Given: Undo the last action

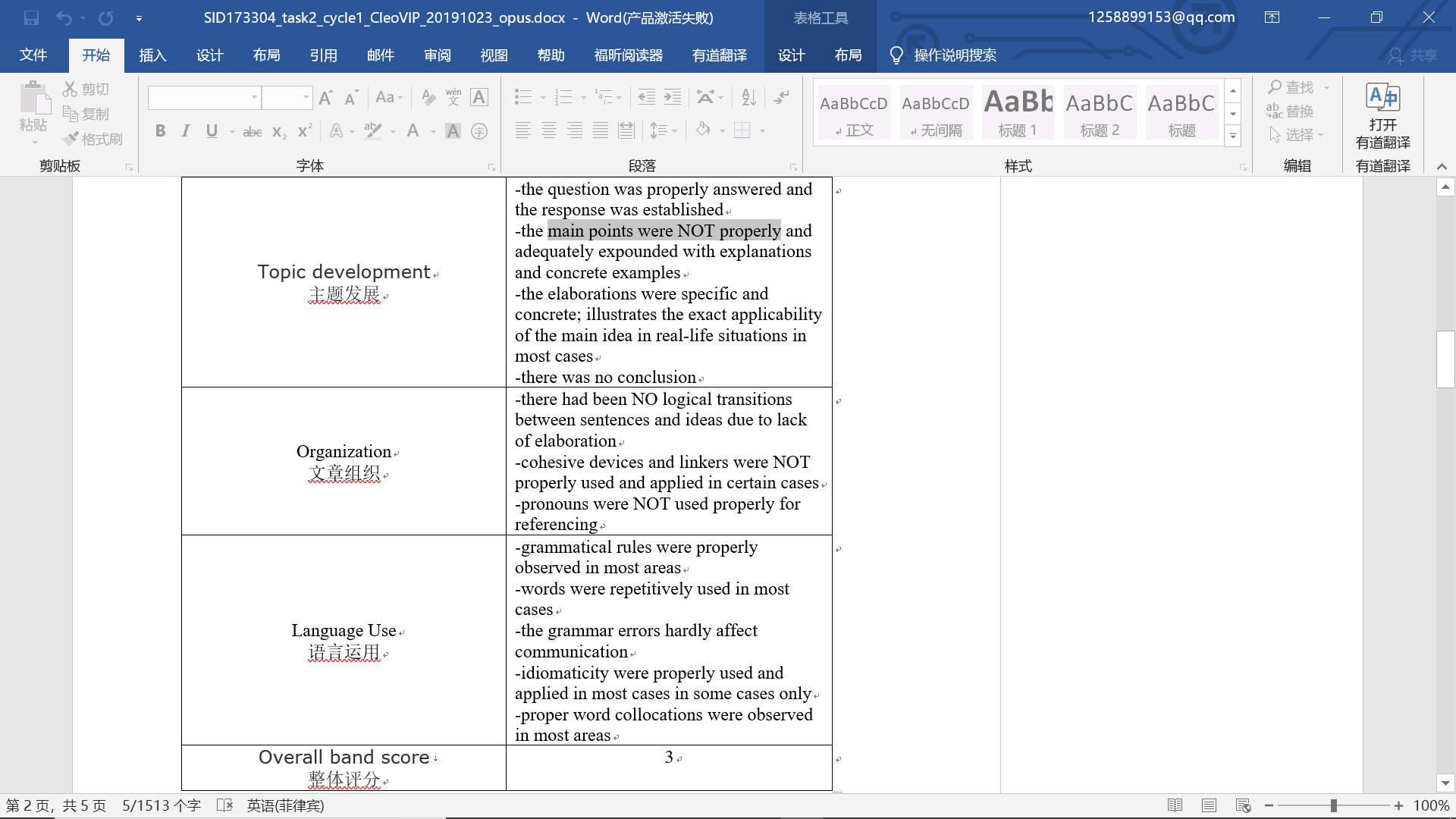Looking at the screenshot, I should click(64, 17).
